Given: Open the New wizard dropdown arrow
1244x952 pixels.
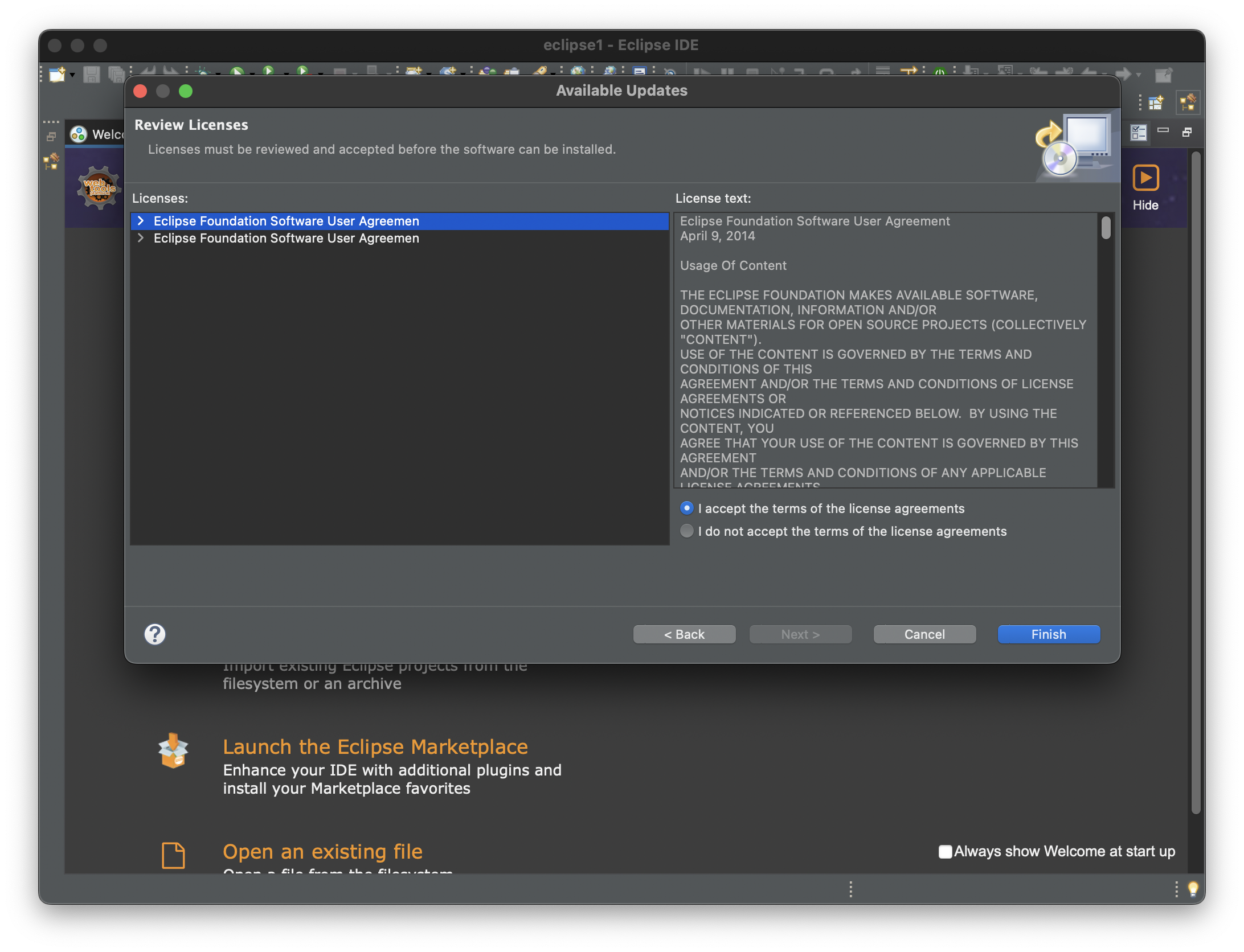Looking at the screenshot, I should pos(72,75).
